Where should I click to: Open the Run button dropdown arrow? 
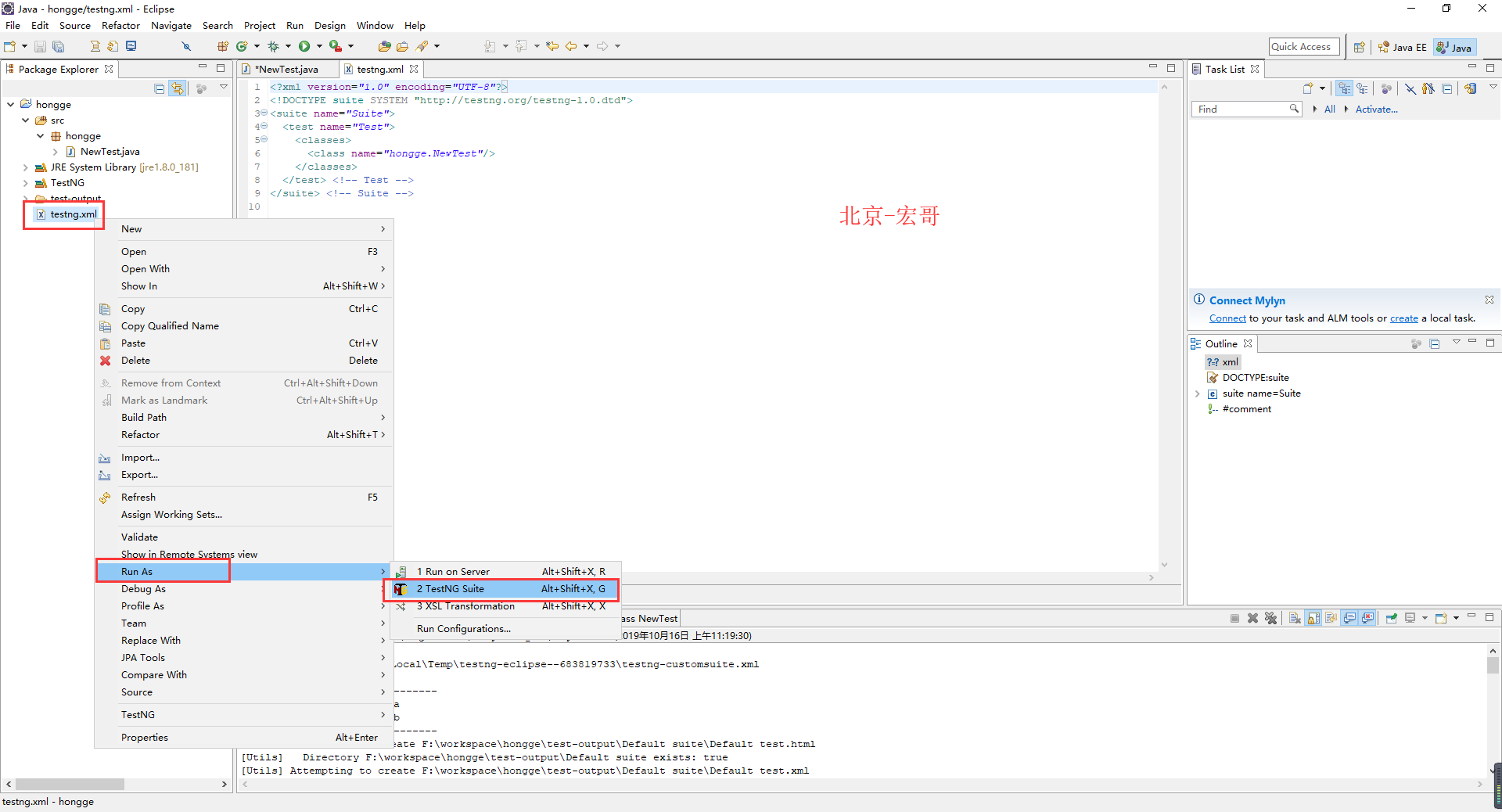coord(319,46)
